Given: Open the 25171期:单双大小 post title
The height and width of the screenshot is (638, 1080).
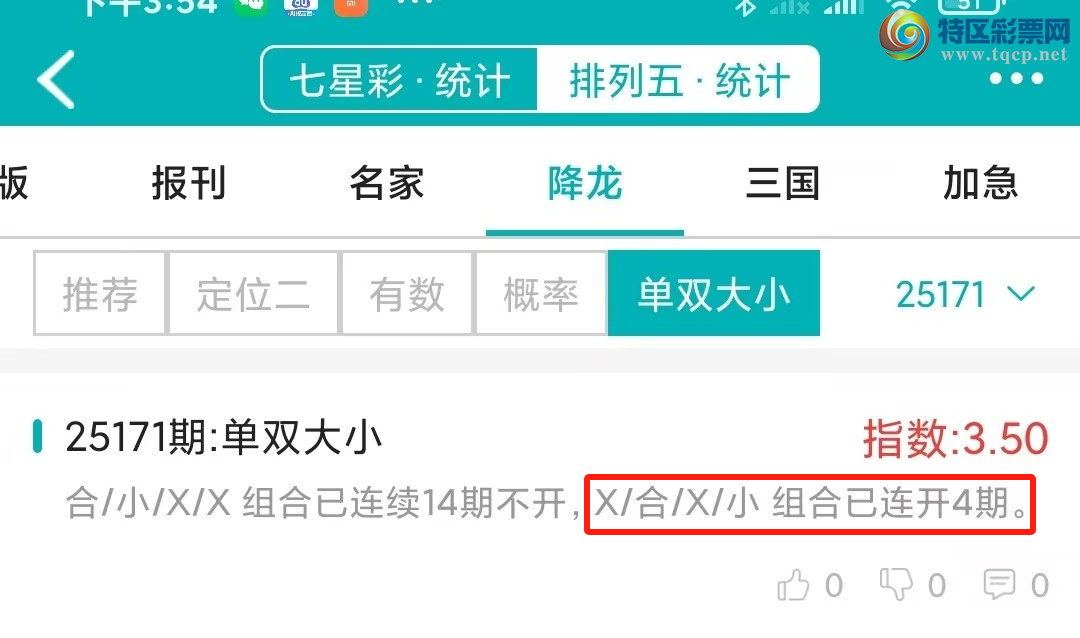Looking at the screenshot, I should pyautogui.click(x=223, y=437).
